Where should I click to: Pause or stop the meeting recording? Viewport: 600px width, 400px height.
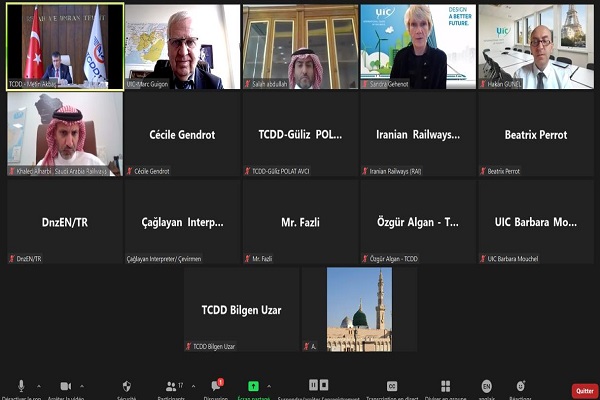tap(319, 386)
